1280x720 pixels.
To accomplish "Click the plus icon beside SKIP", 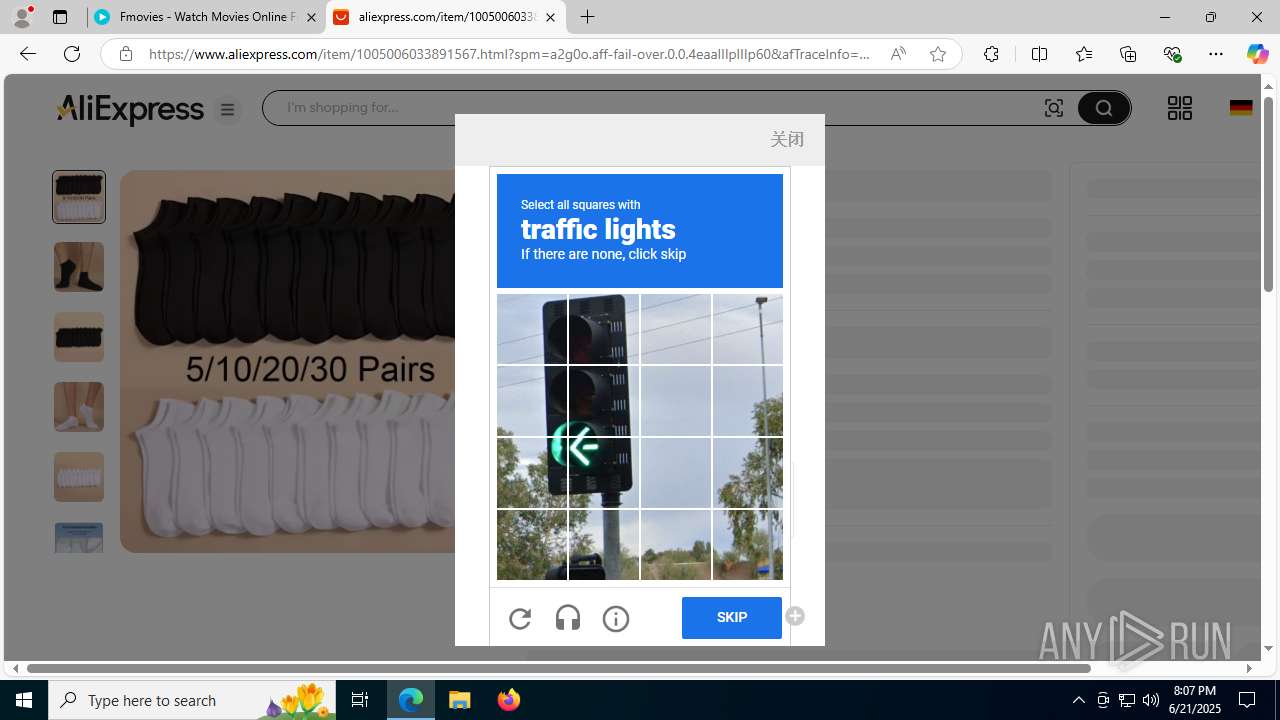I will point(795,616).
